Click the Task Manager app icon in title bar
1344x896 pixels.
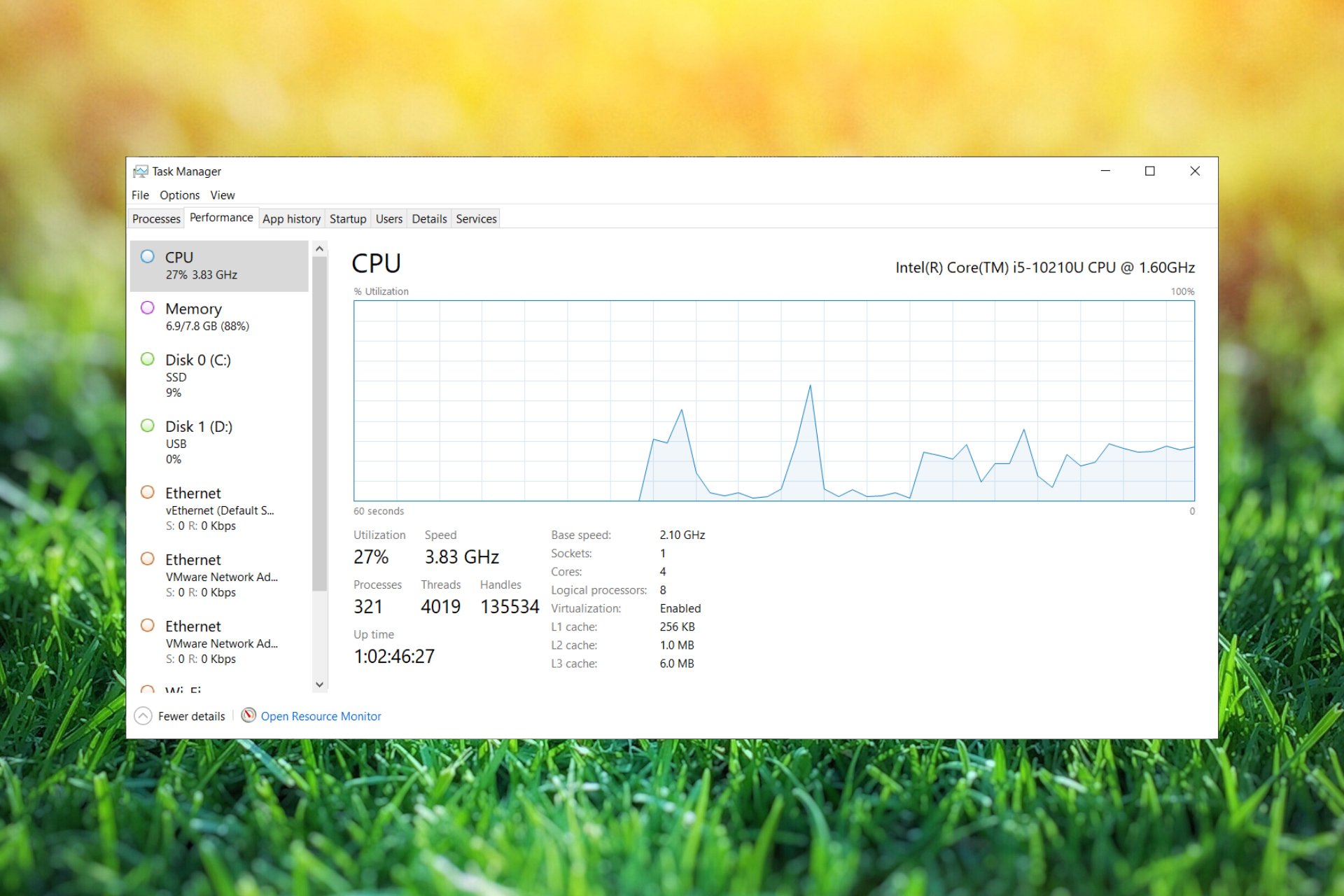coord(141,171)
